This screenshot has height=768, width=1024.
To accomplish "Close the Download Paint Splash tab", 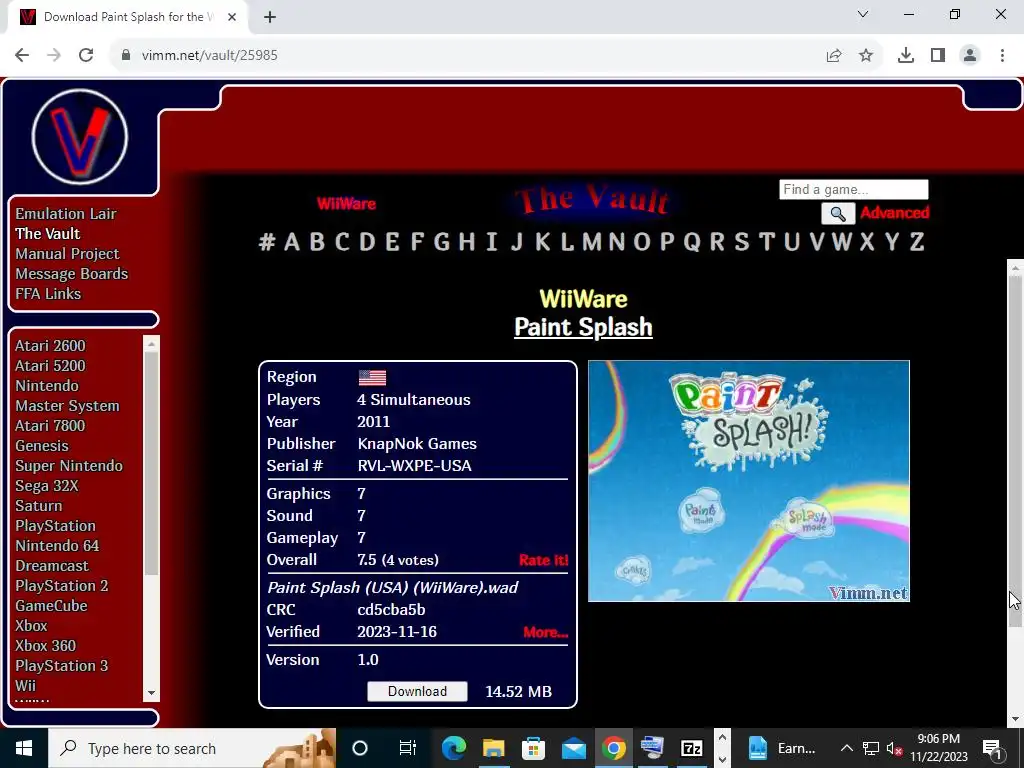I will 232,17.
